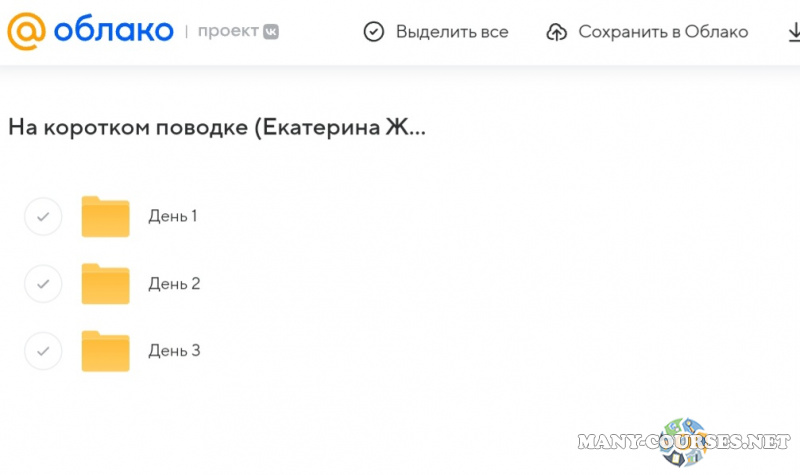Click the download arrow icon
This screenshot has width=800, height=475.
[793, 32]
